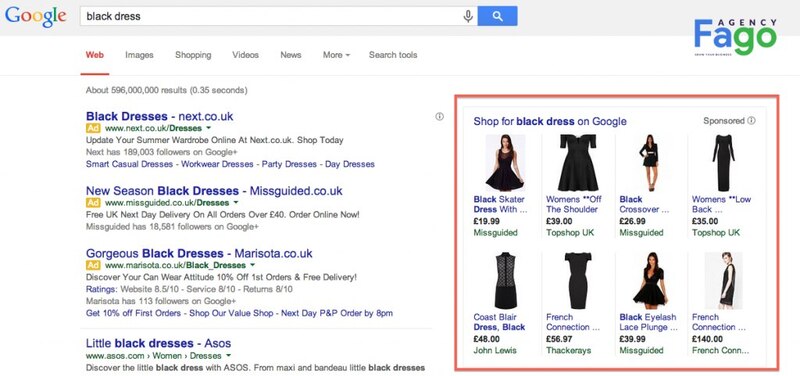Click Womens Low Back dress image

point(723,163)
